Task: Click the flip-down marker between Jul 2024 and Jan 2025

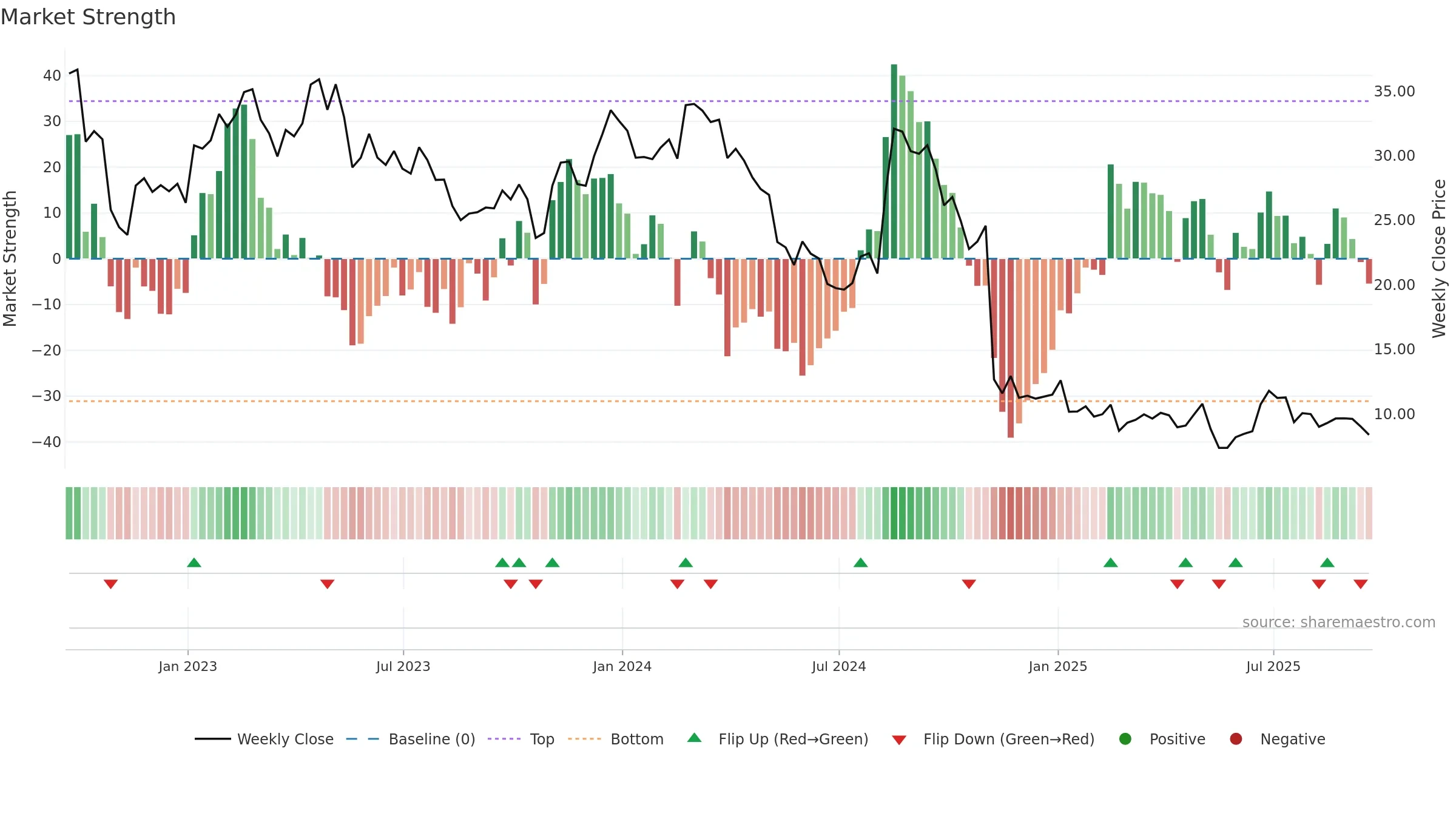Action: coord(969,584)
